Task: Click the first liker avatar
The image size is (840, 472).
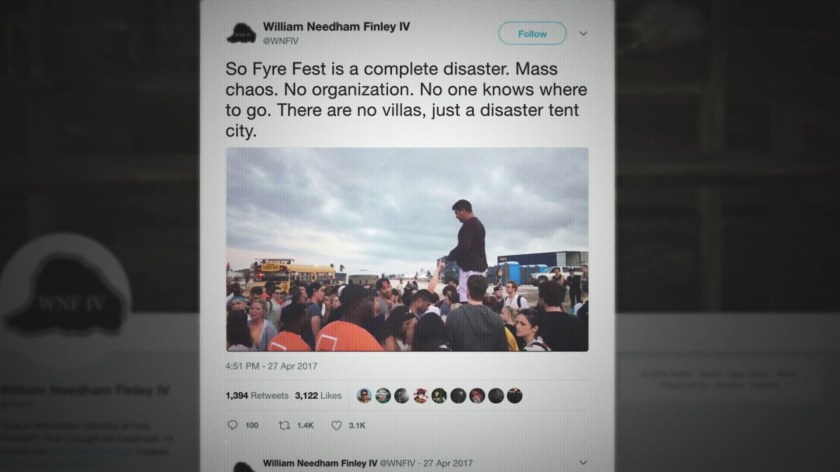Action: [x=364, y=396]
